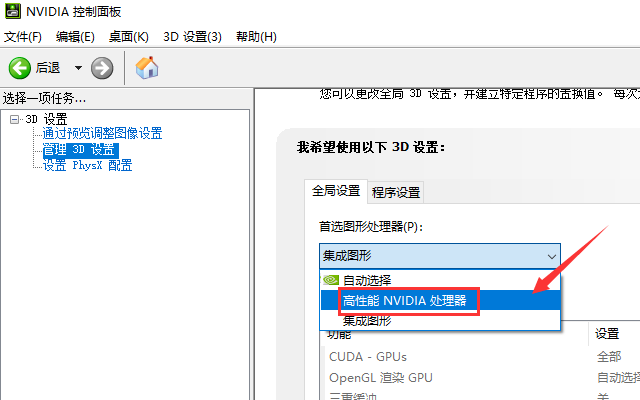Viewport: 640px width, 400px height.
Task: Click the Forward arrow icon
Action: (102, 68)
